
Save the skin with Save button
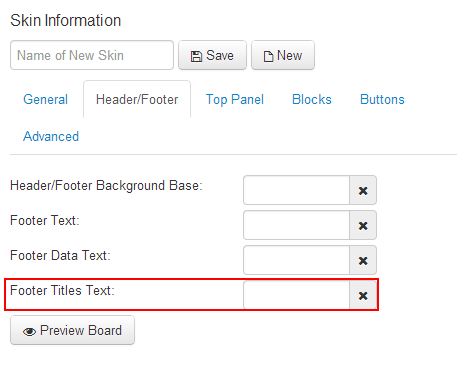[212, 55]
